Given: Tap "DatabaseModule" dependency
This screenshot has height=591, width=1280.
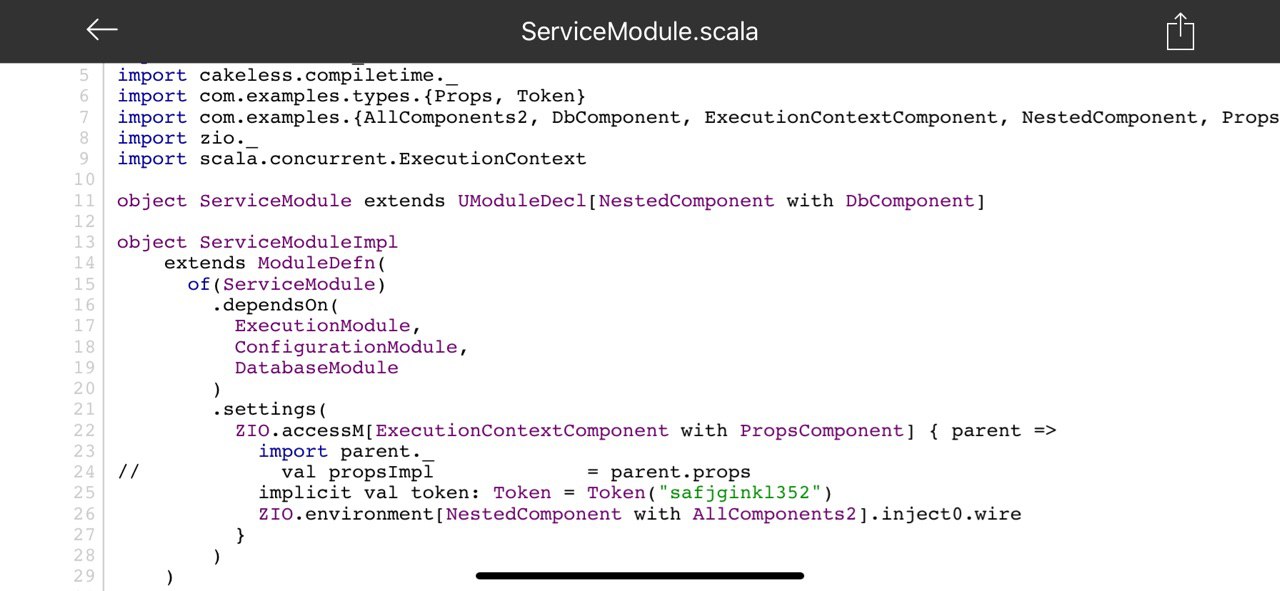Looking at the screenshot, I should coord(316,368).
